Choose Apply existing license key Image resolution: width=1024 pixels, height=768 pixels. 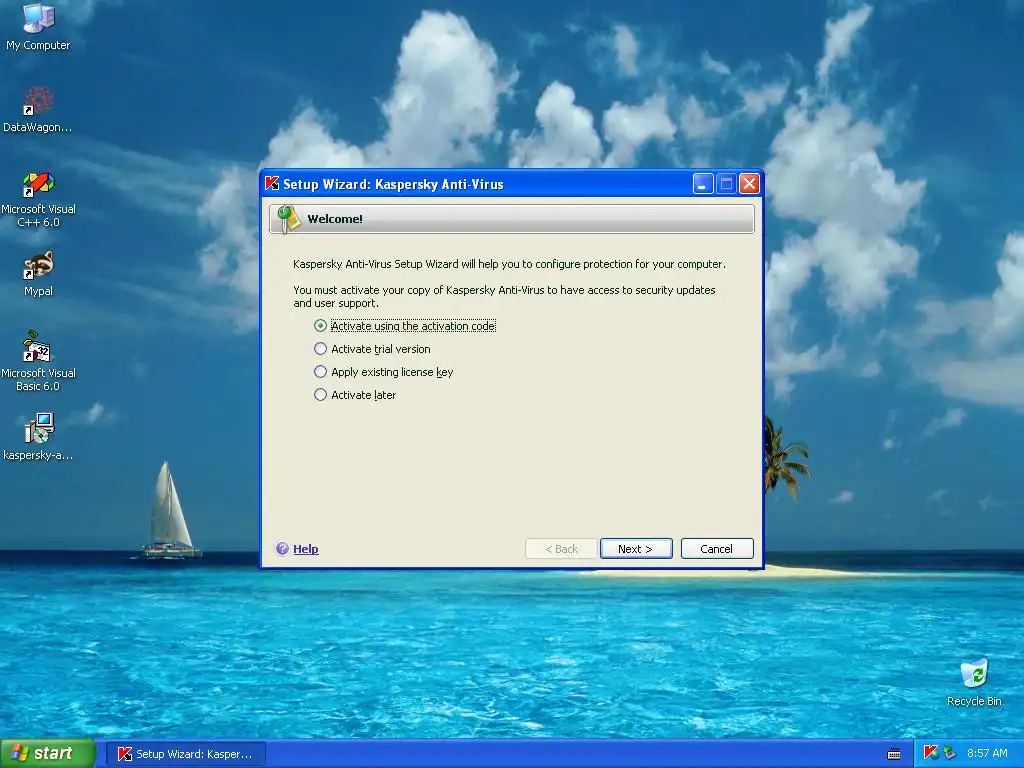point(383,372)
